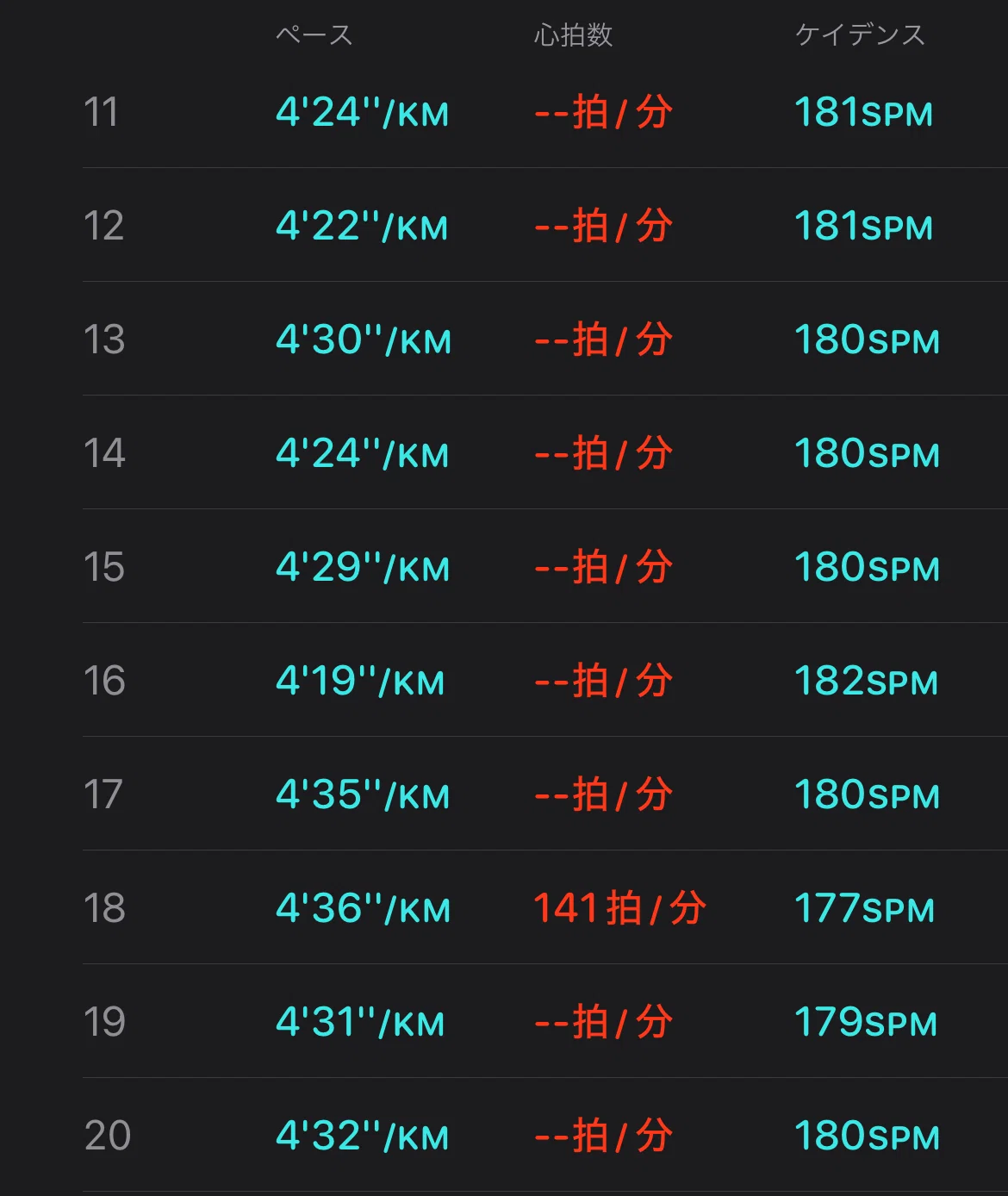Tap the 179SPM cadence in split 19
The height and width of the screenshot is (1196, 1008).
[866, 1023]
